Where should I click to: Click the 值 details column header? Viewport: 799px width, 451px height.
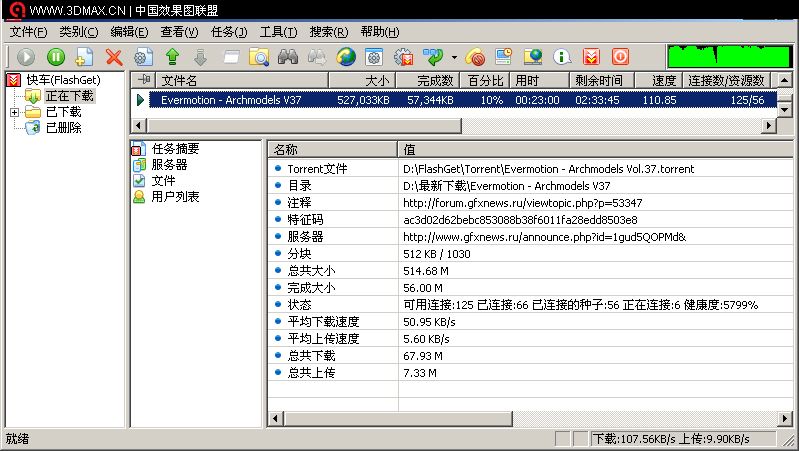(x=595, y=150)
